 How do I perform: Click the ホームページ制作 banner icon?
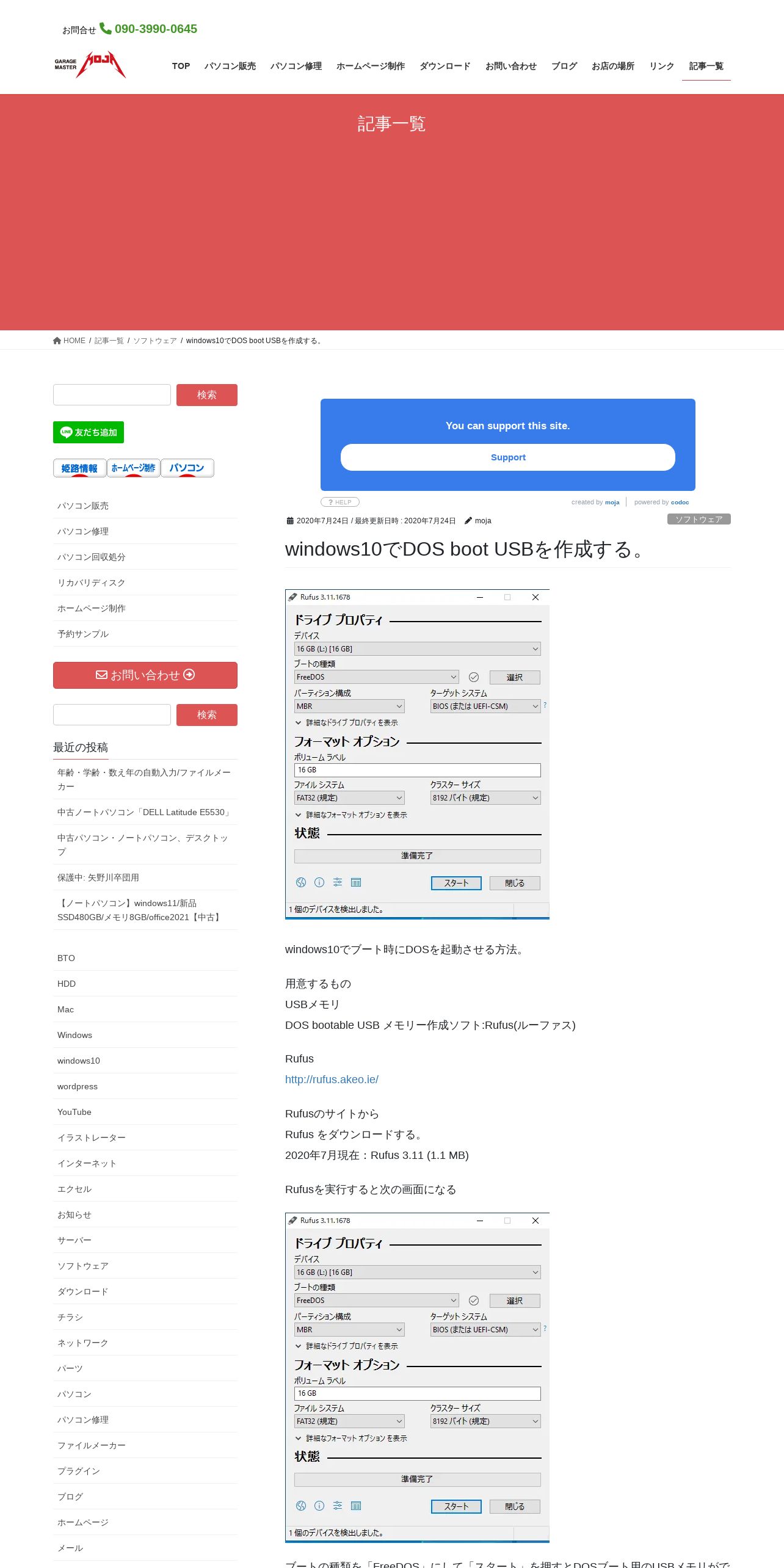(134, 468)
